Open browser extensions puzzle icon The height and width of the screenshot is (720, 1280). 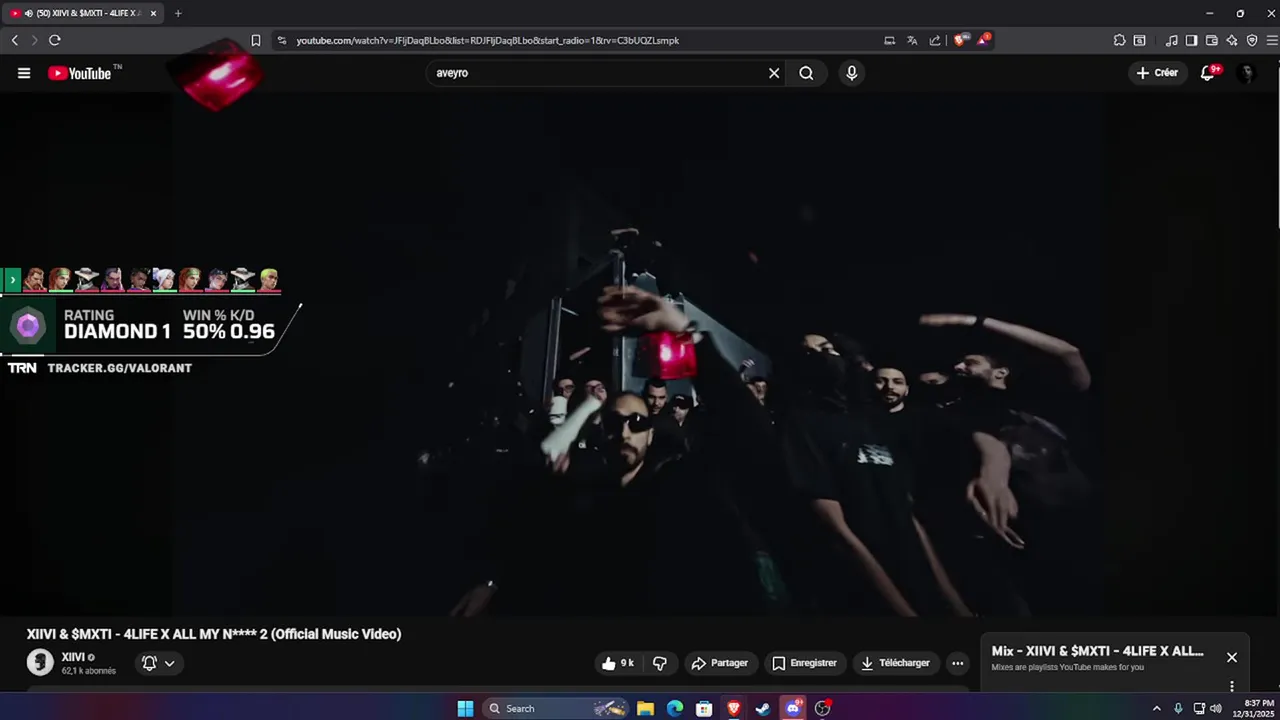pos(1119,40)
